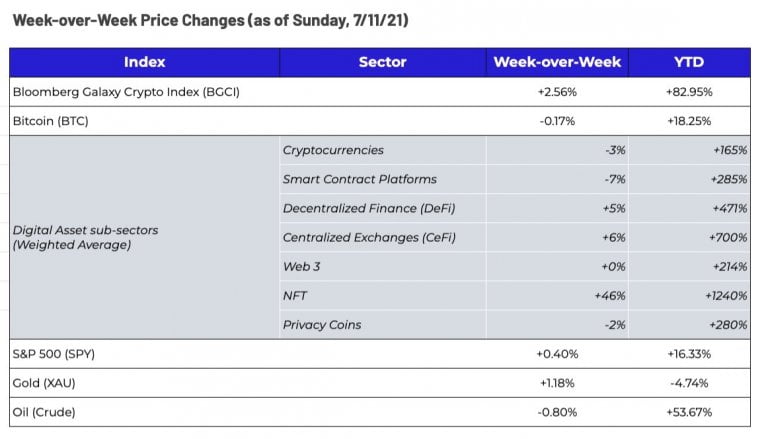Click the Sector column header
This screenshot has height=439, width=768.
[382, 62]
